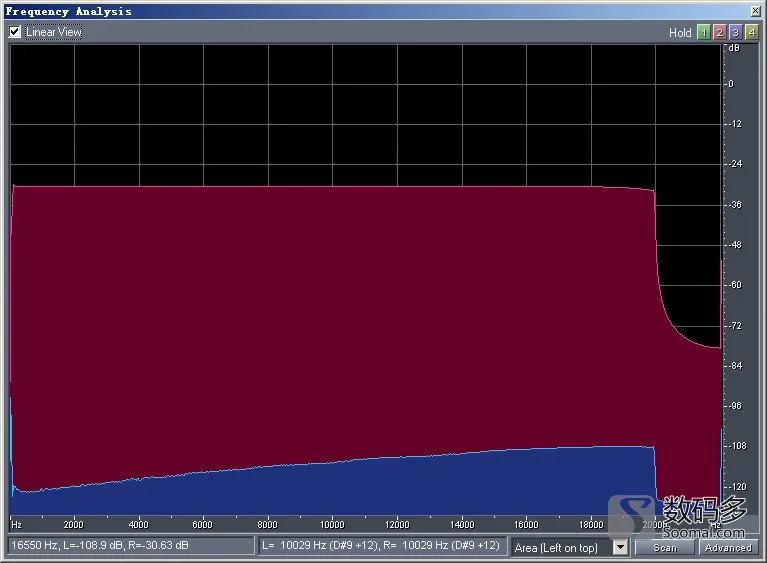
Task: Click the 14000 Hz axis label
Action: [462, 525]
